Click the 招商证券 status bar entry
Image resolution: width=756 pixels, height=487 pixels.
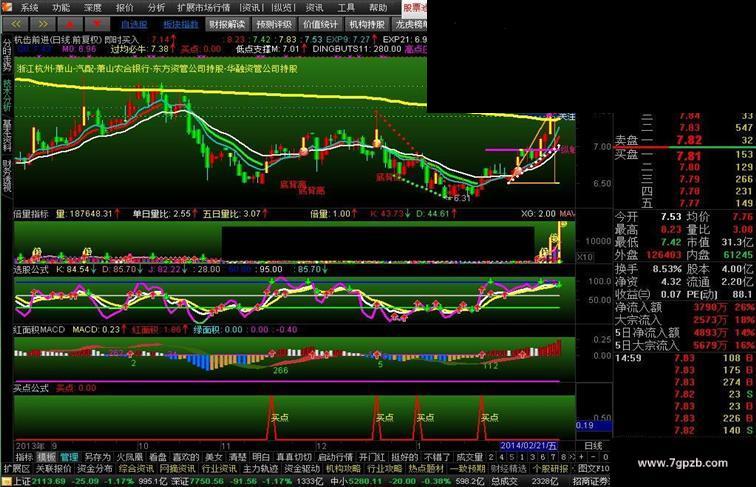(591, 481)
